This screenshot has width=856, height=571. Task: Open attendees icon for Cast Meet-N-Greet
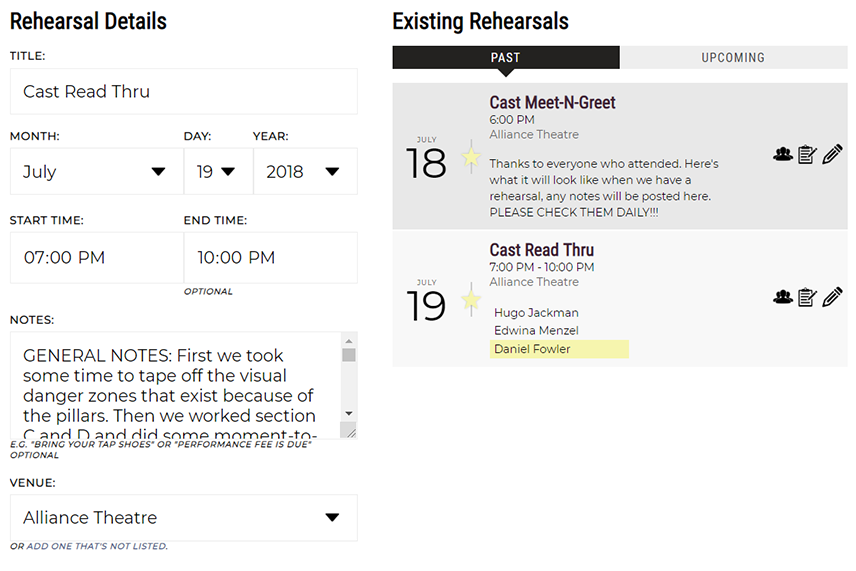[783, 154]
